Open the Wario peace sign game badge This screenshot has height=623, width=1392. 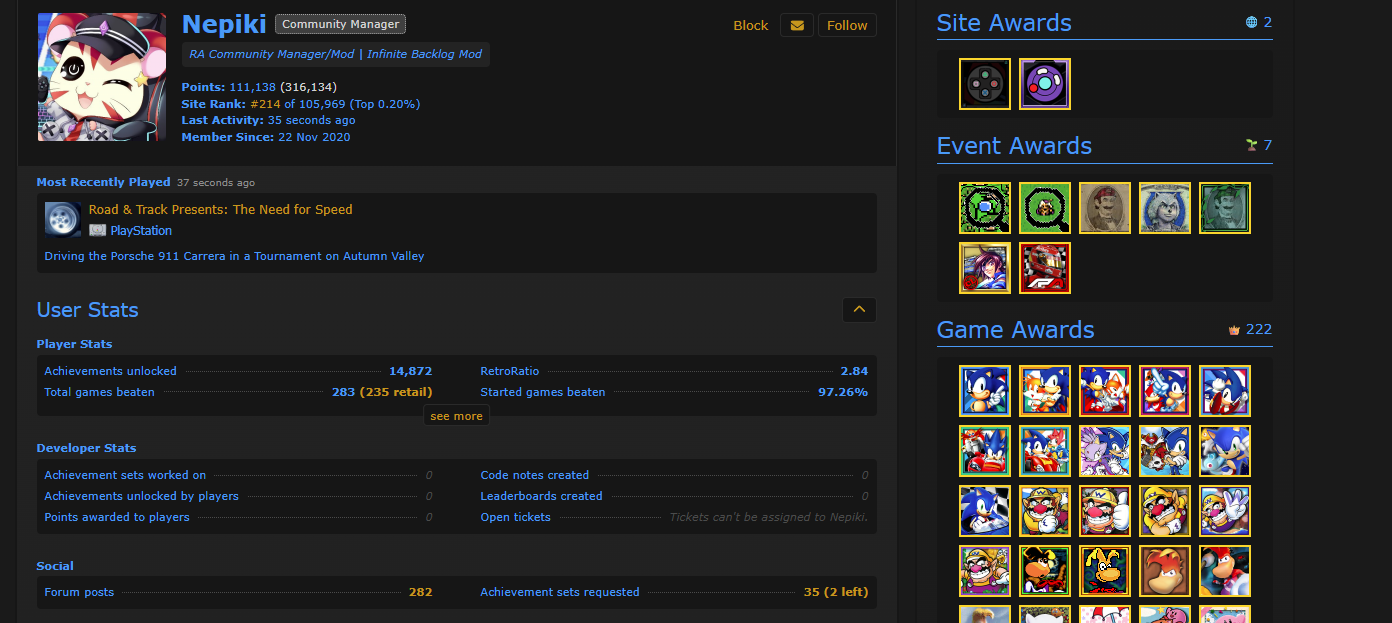click(1225, 511)
